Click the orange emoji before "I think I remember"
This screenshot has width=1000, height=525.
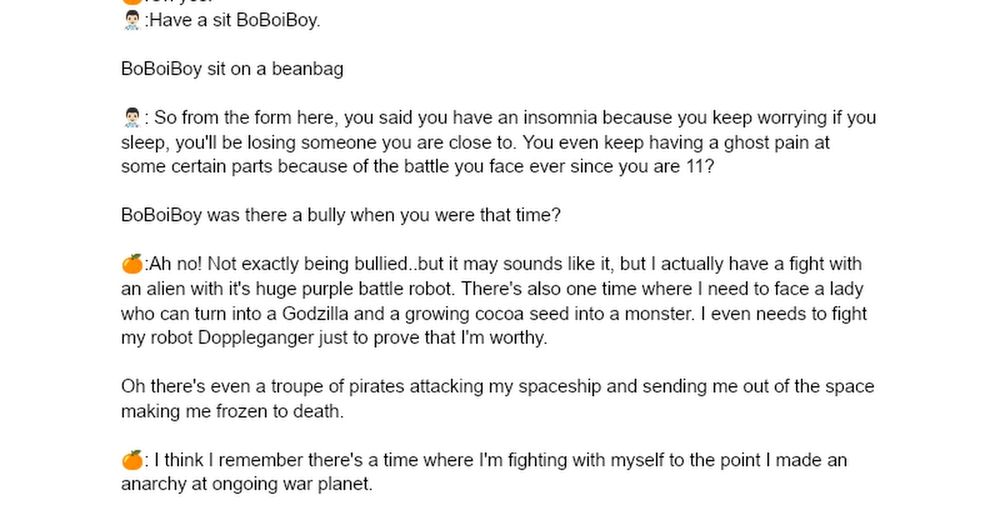click(x=131, y=460)
